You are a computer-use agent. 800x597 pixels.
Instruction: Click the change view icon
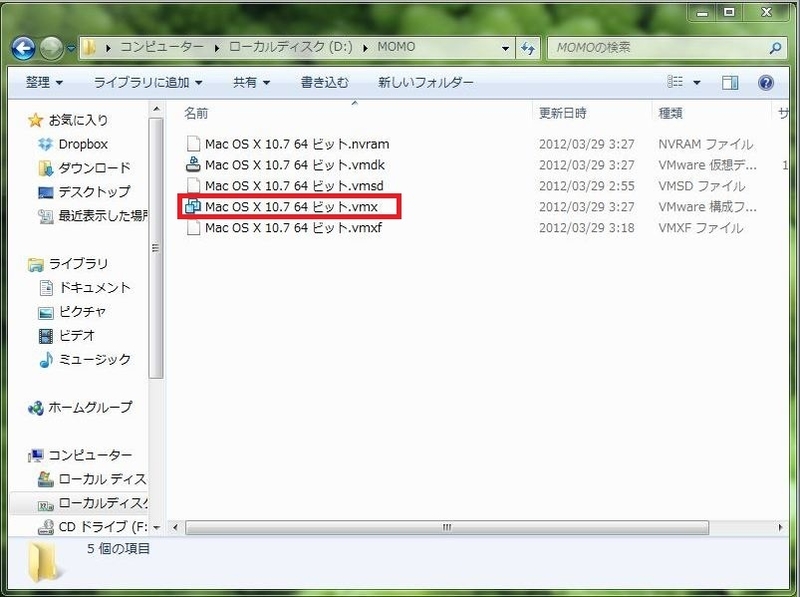click(676, 82)
